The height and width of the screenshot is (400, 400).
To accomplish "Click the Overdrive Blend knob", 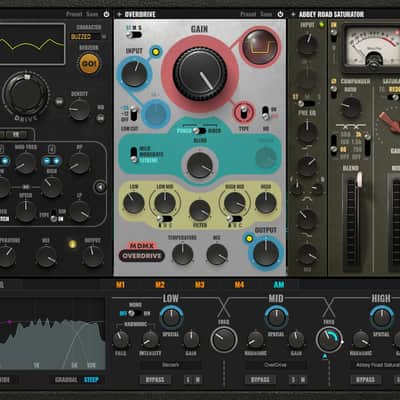I will tap(200, 165).
